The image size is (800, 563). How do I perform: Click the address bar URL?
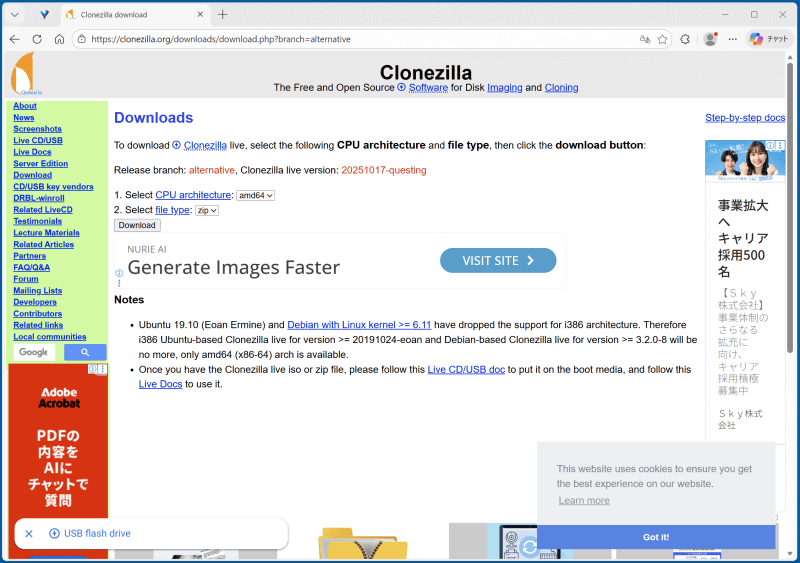click(221, 39)
